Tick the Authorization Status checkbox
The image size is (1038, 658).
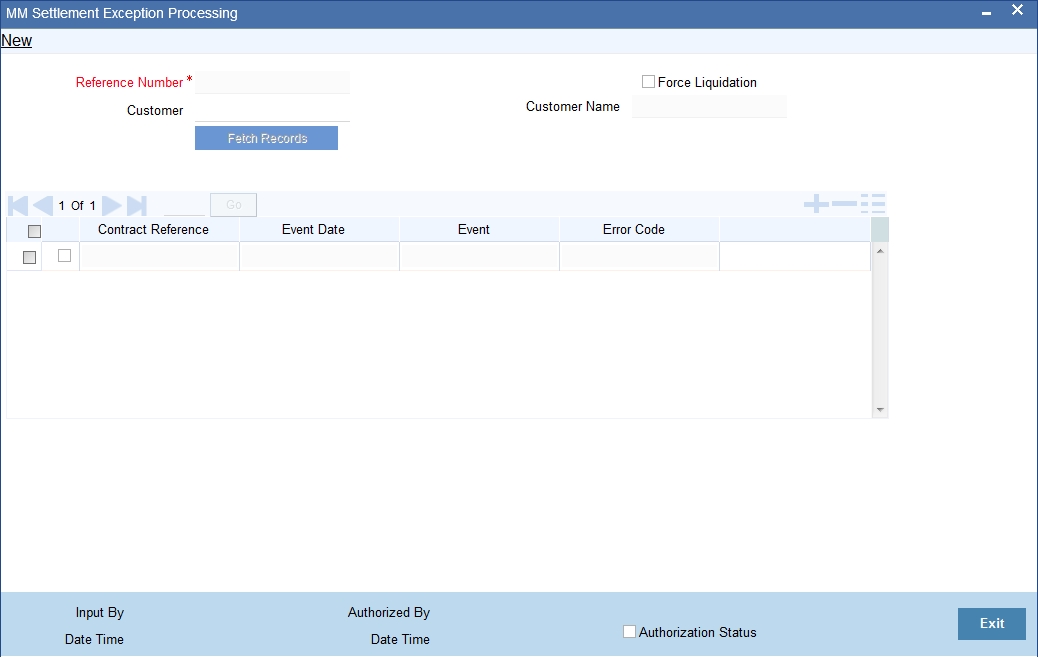pyautogui.click(x=629, y=632)
